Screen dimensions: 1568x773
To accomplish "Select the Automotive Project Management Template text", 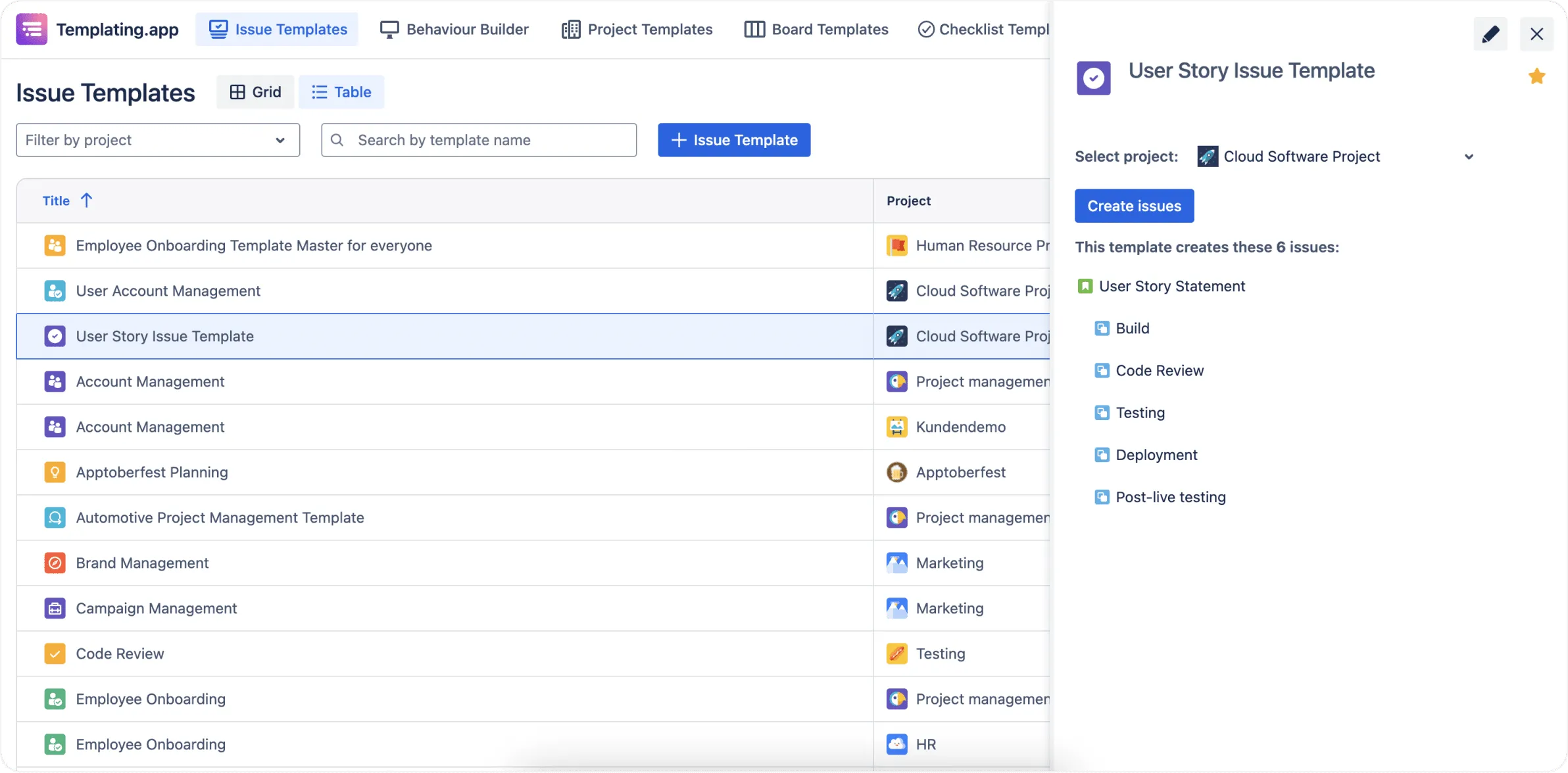I will pyautogui.click(x=220, y=517).
